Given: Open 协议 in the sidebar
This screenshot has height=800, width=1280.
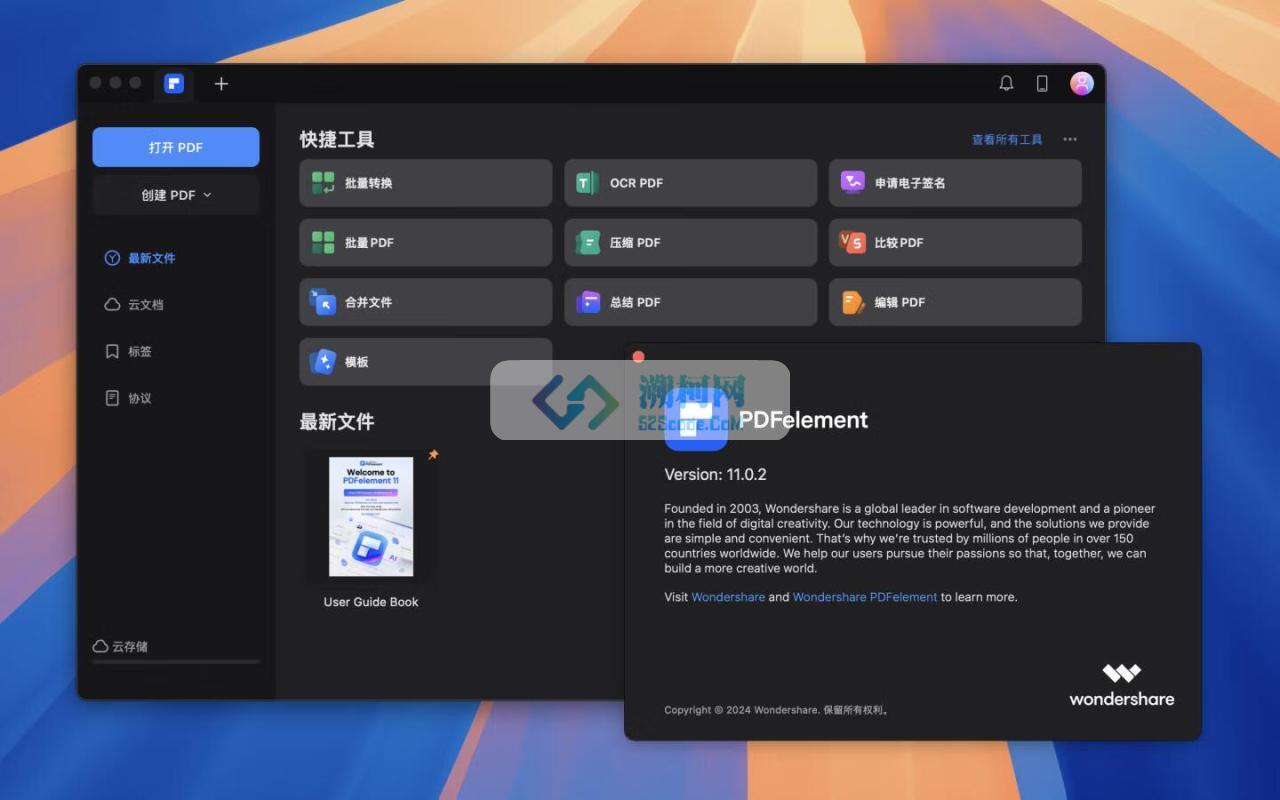Looking at the screenshot, I should click(128, 398).
